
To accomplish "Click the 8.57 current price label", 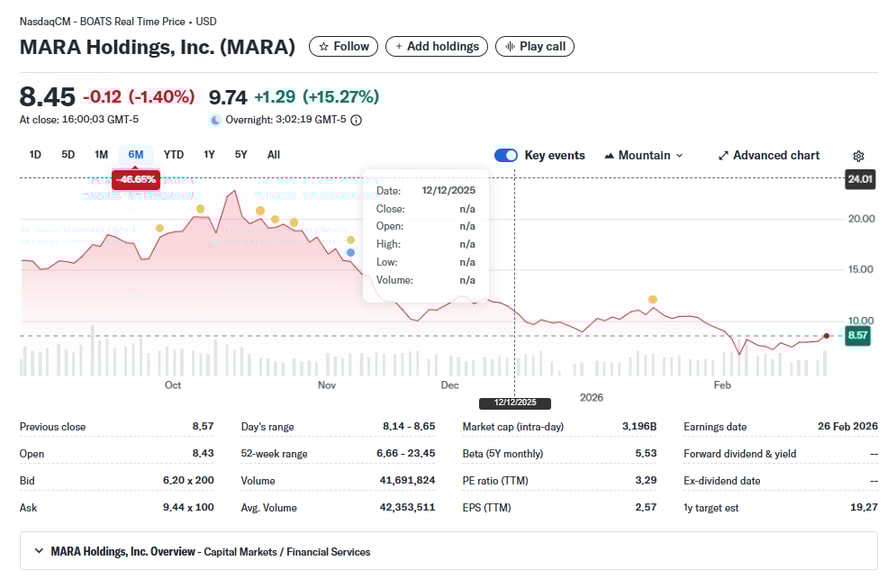I will 858,336.
